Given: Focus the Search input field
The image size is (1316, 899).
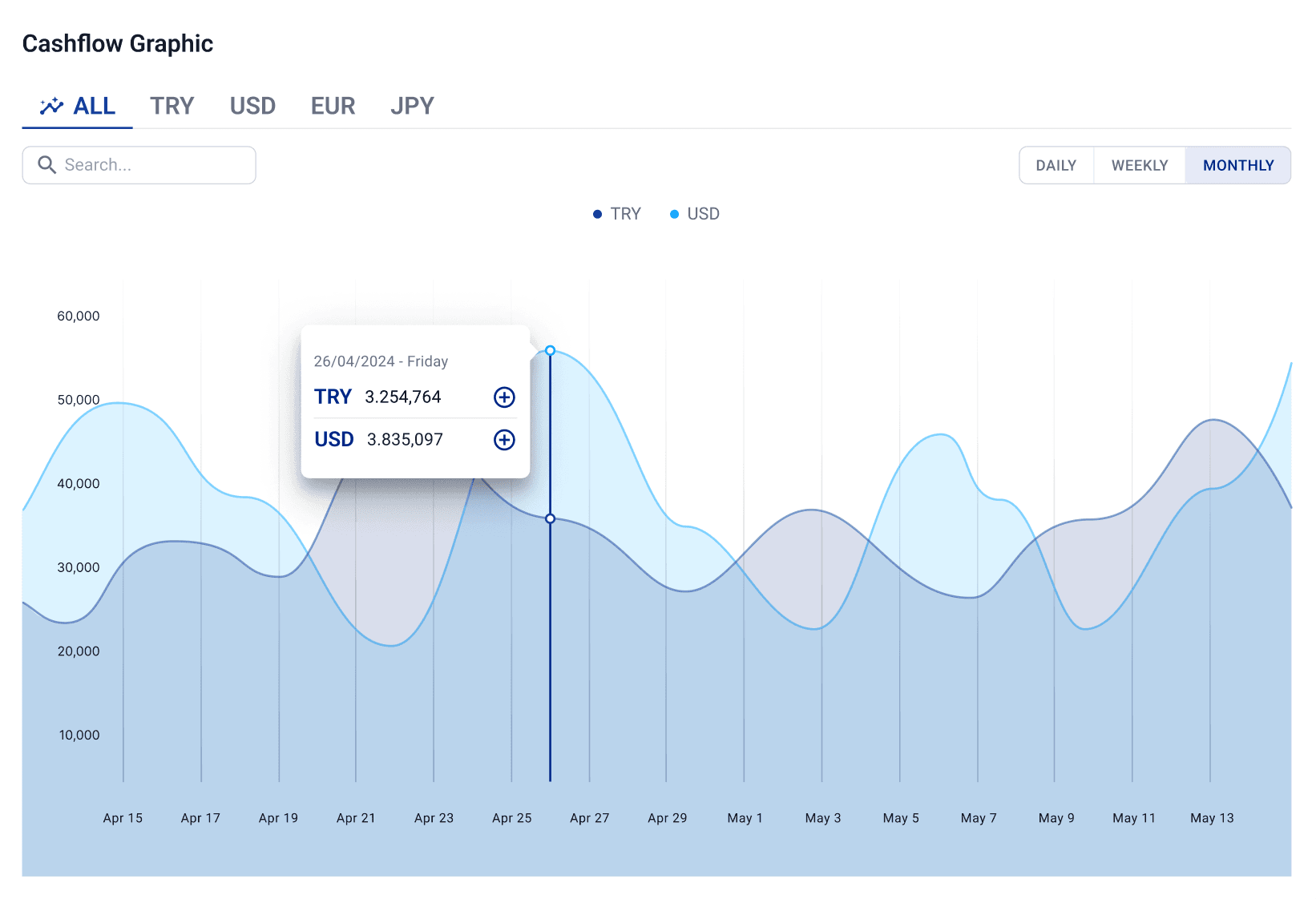Looking at the screenshot, I should click(152, 165).
